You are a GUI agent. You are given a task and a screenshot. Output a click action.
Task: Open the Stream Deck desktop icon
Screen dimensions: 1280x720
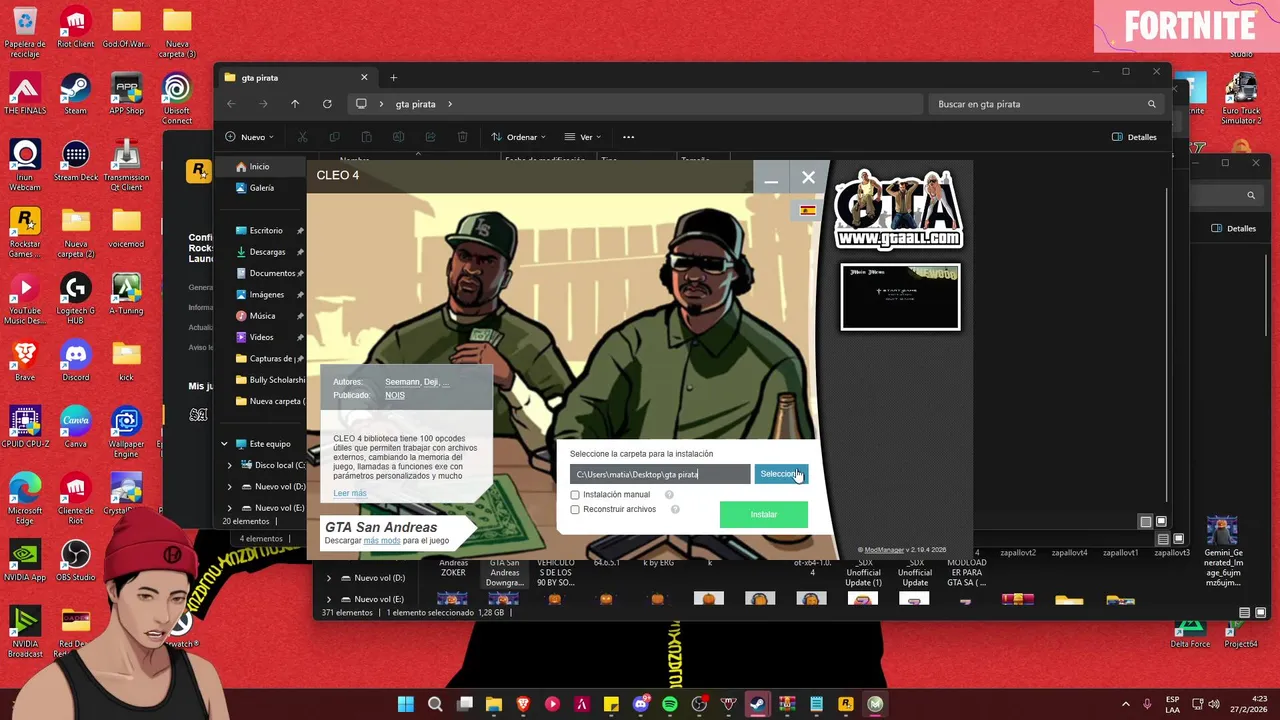[75, 161]
